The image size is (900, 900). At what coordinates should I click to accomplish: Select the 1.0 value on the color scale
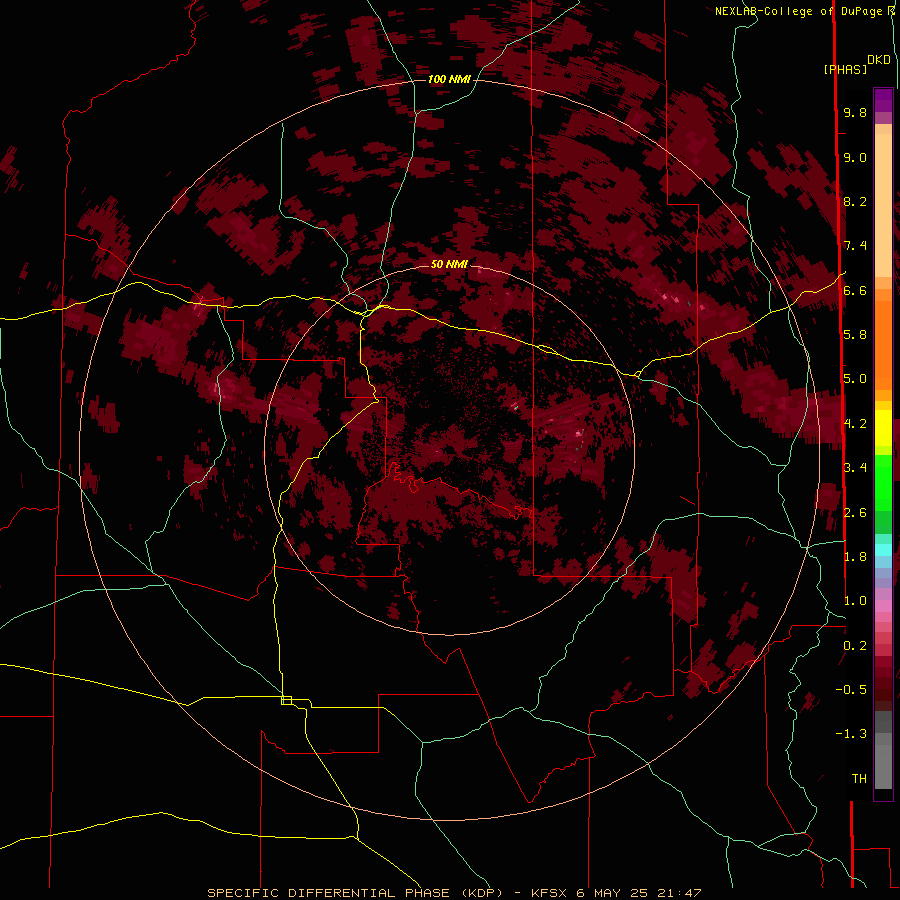click(855, 601)
